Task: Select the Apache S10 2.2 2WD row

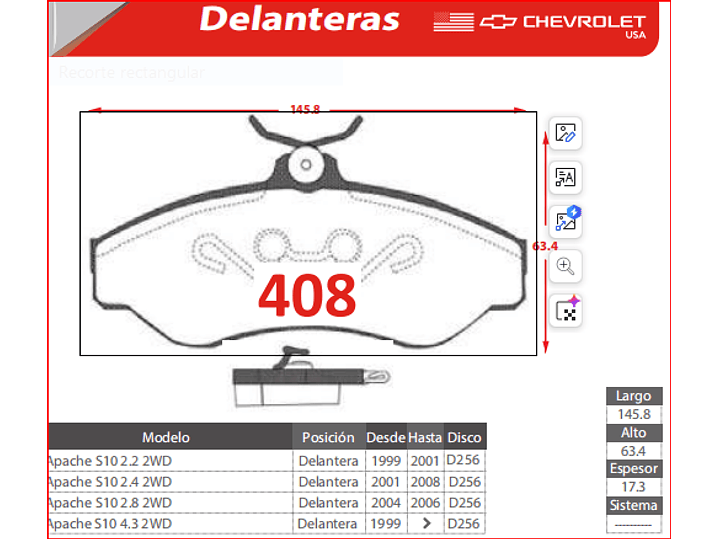Action: 109,461
